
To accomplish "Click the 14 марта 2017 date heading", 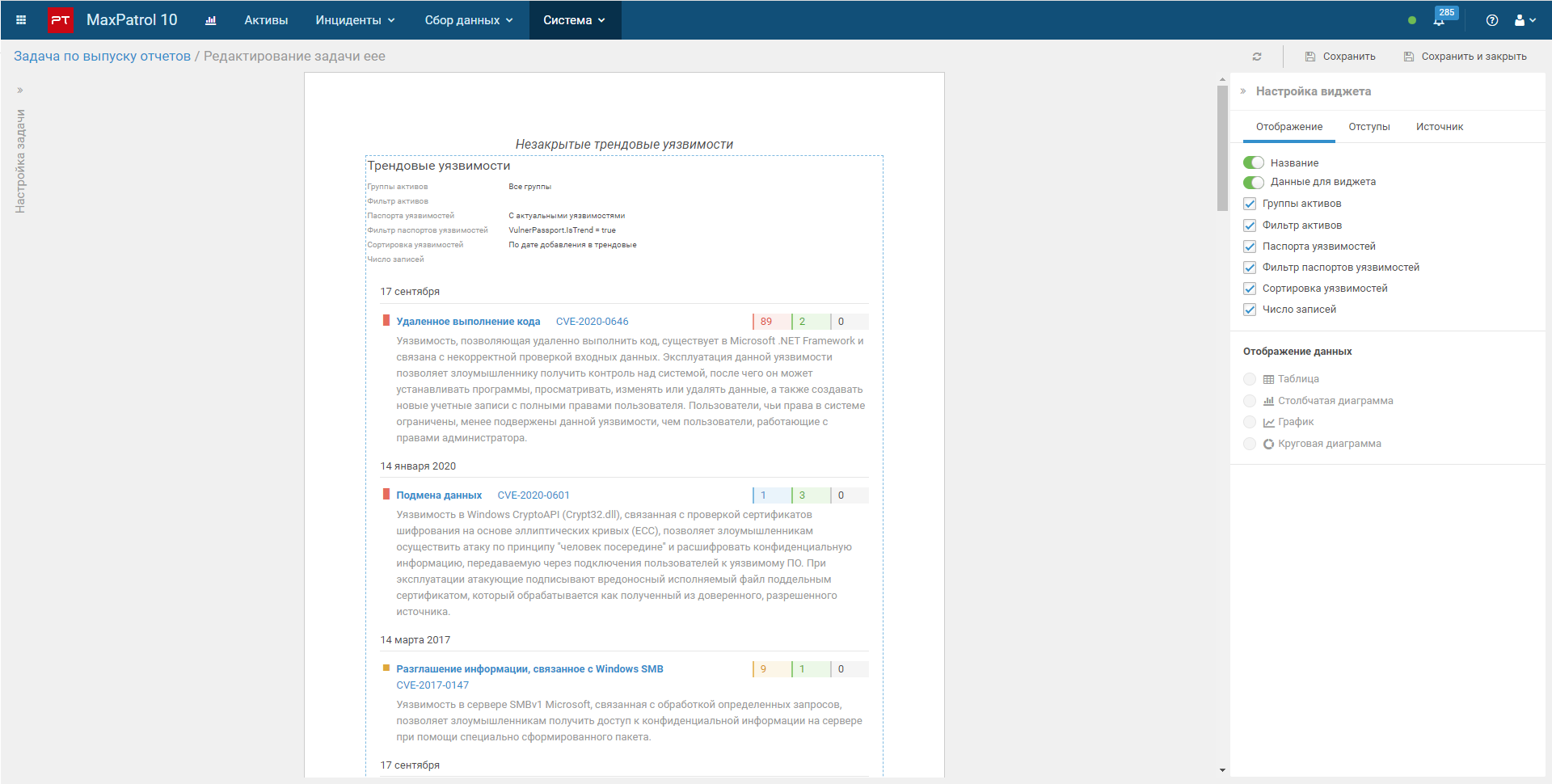I will [x=415, y=640].
